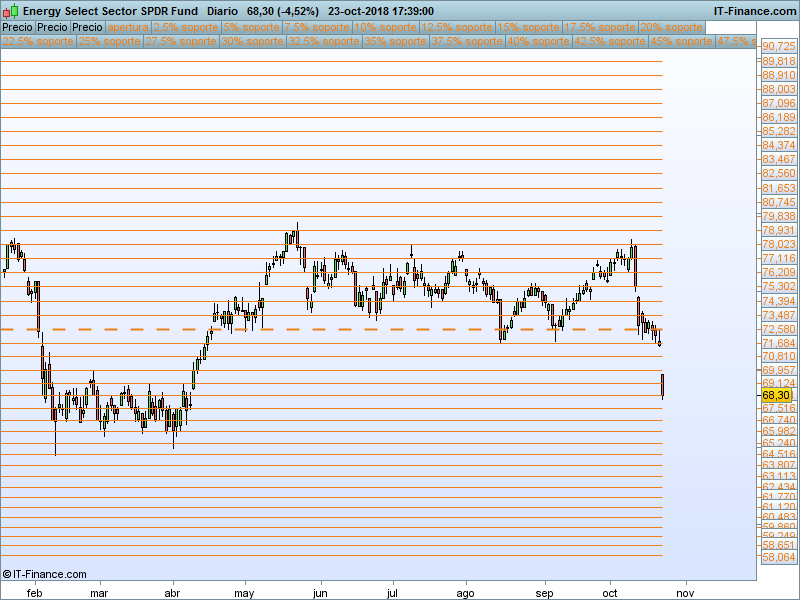Pick the 30% soporte label
The image size is (800, 600).
253,41
